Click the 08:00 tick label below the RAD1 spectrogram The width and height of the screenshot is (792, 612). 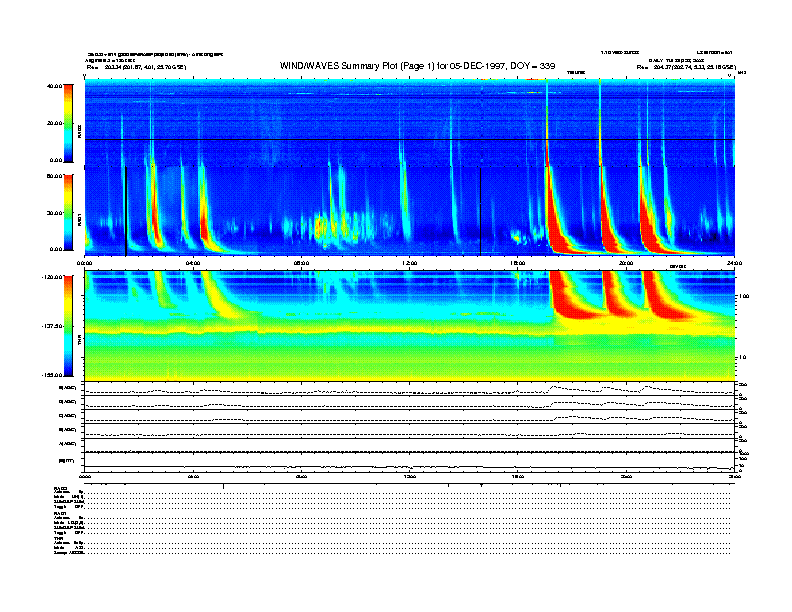301,263
